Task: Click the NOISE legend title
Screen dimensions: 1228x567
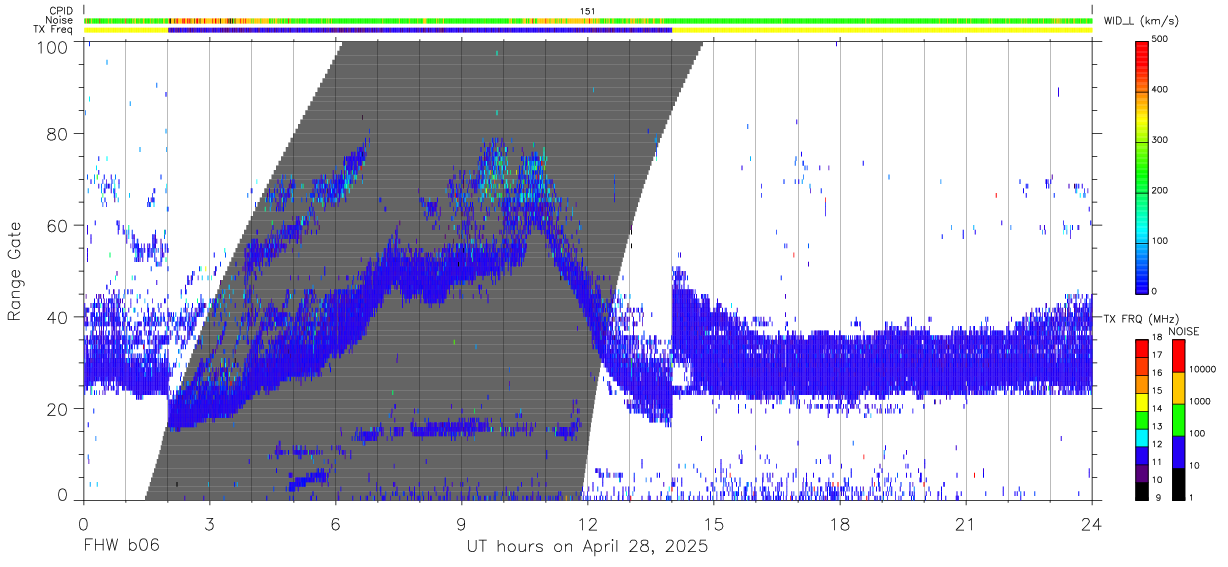Action: [1185, 331]
